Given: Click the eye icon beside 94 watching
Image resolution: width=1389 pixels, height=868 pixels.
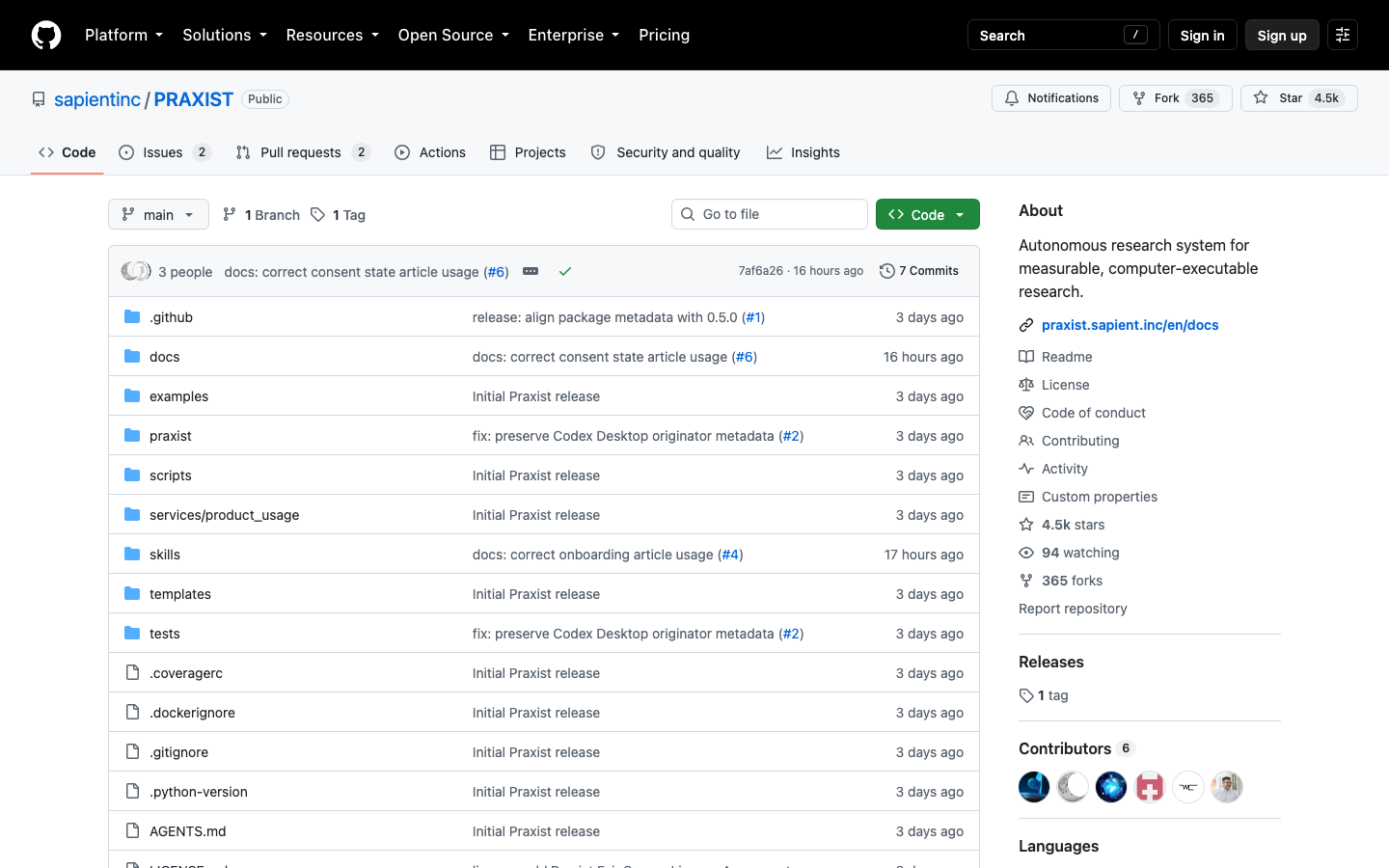Looking at the screenshot, I should 1026,553.
